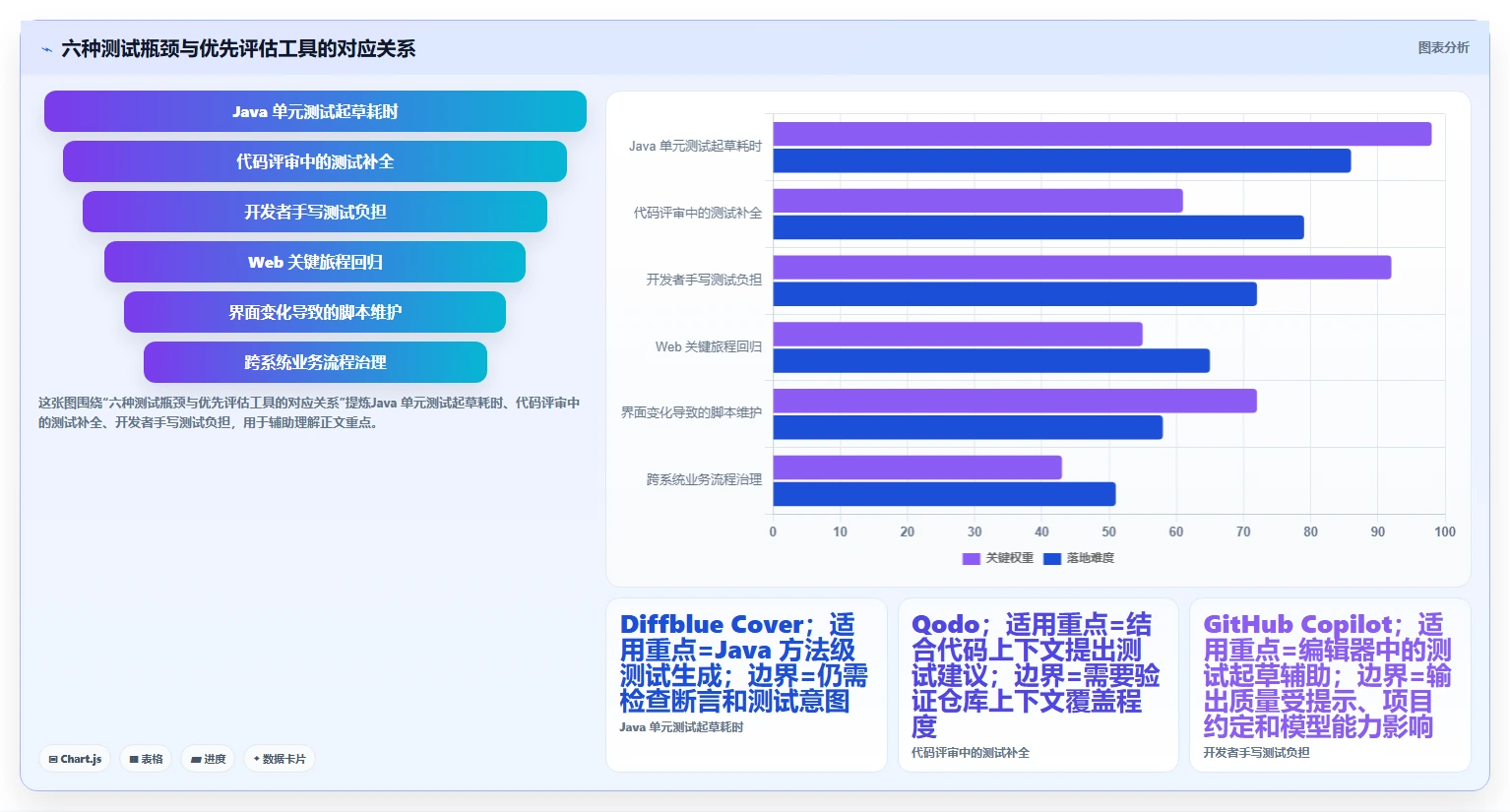Viewport: 1510px width, 812px height.
Task: Click the purple bar for 跨系统业务流程治理
Action: [x=917, y=468]
